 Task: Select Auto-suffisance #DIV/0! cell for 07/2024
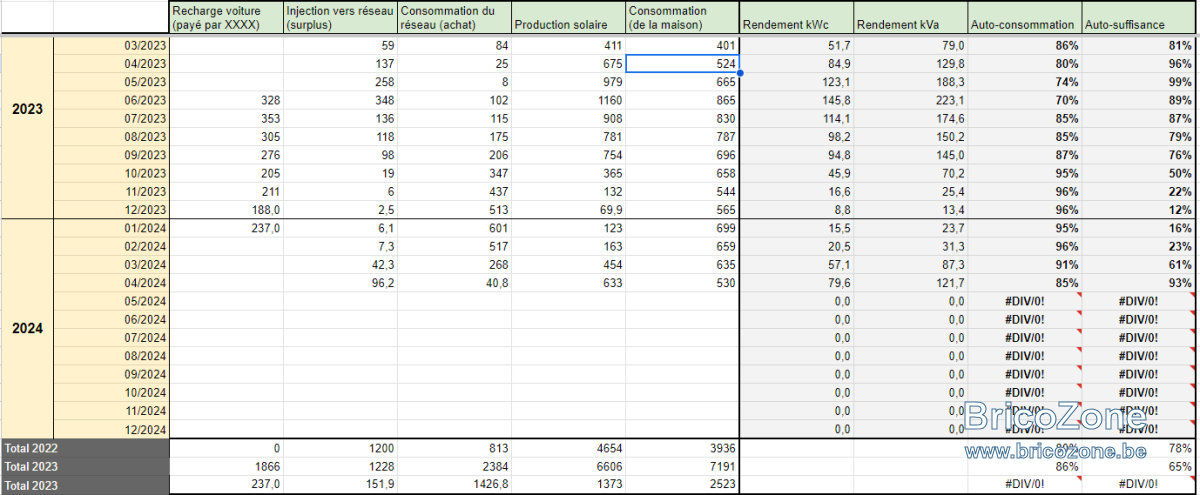(1139, 337)
